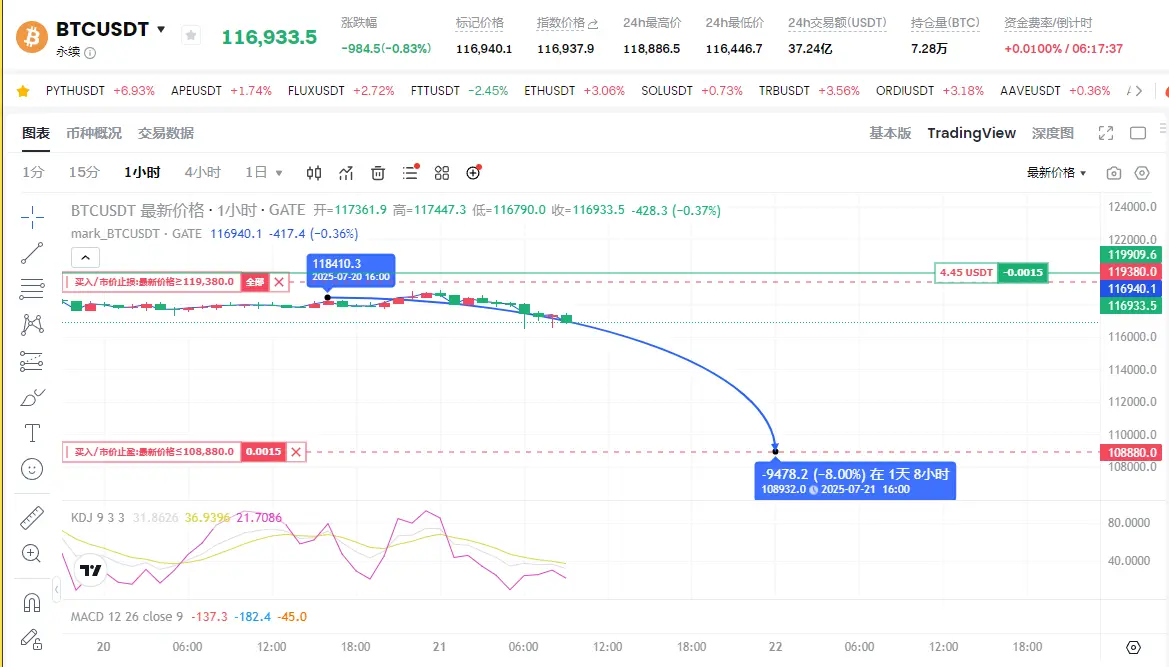The image size is (1169, 667).
Task: Select the text annotation tool
Action: point(32,433)
